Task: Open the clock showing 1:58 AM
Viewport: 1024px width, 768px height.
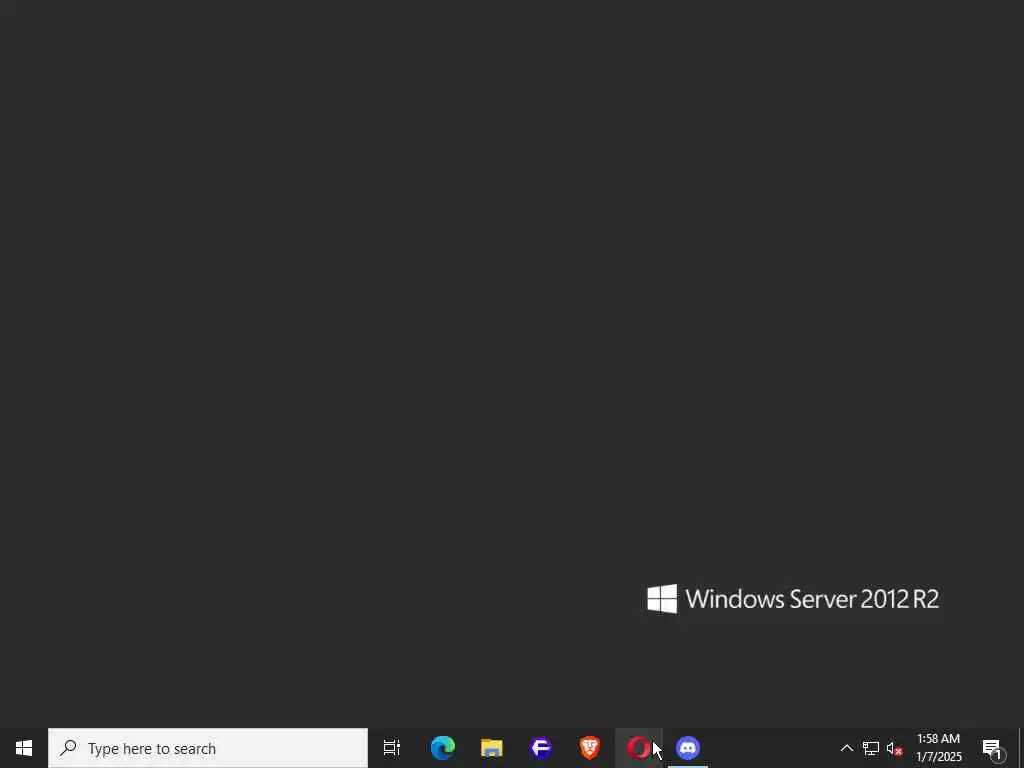Action: 938,748
